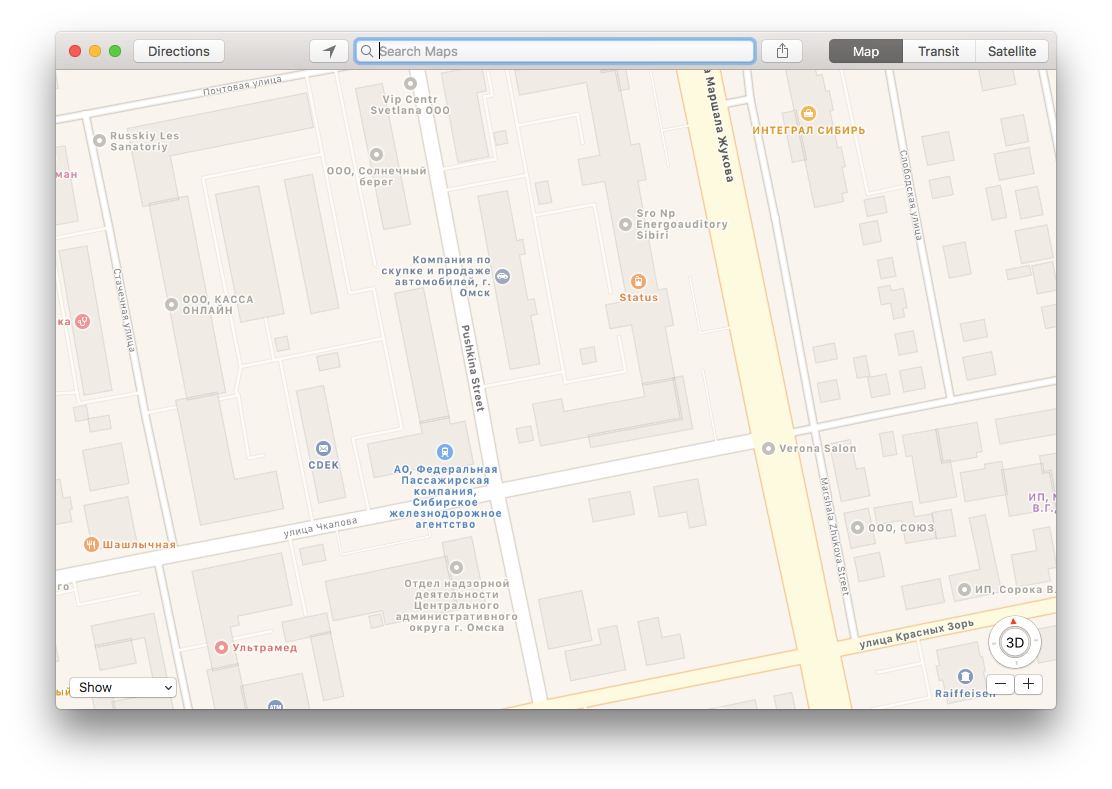Click the railway agency train pin

pos(445,452)
